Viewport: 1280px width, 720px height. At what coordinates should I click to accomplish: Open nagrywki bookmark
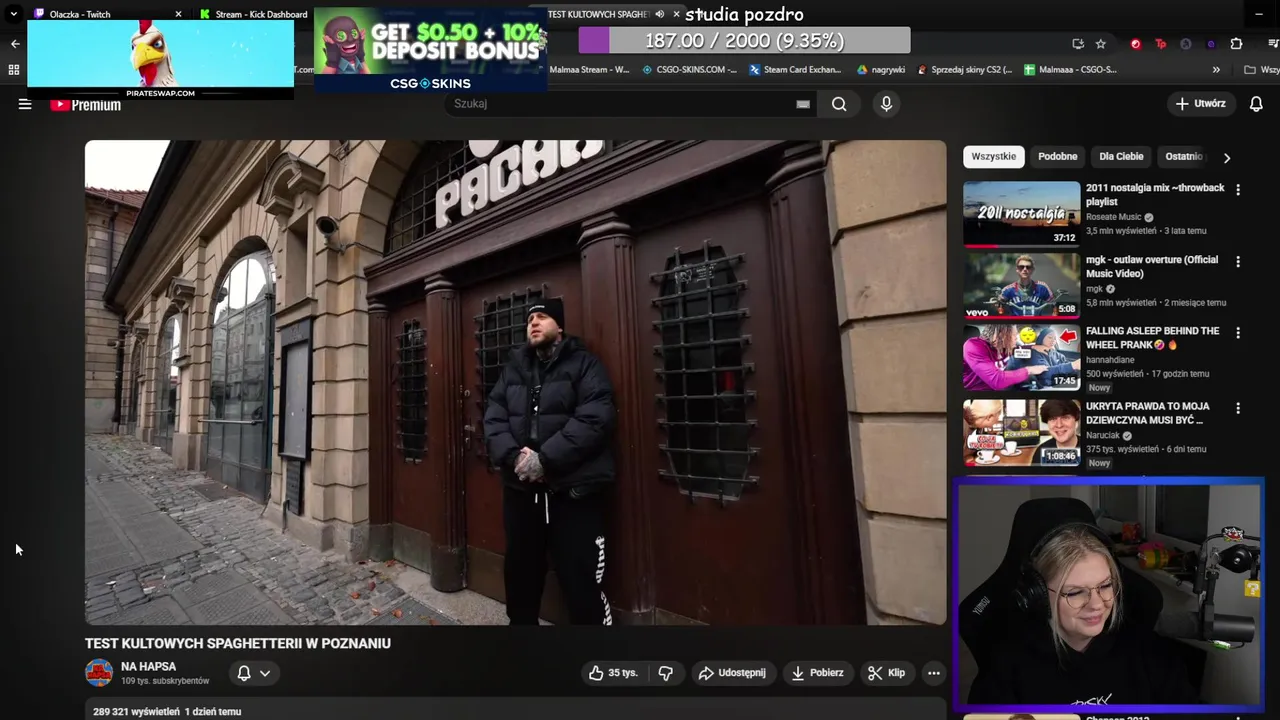[x=881, y=70]
